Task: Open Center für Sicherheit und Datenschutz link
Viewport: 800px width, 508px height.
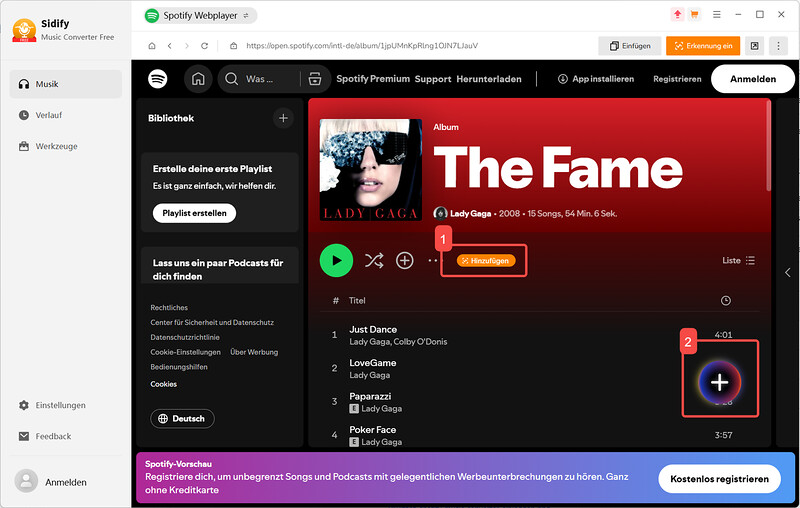Action: (x=212, y=322)
